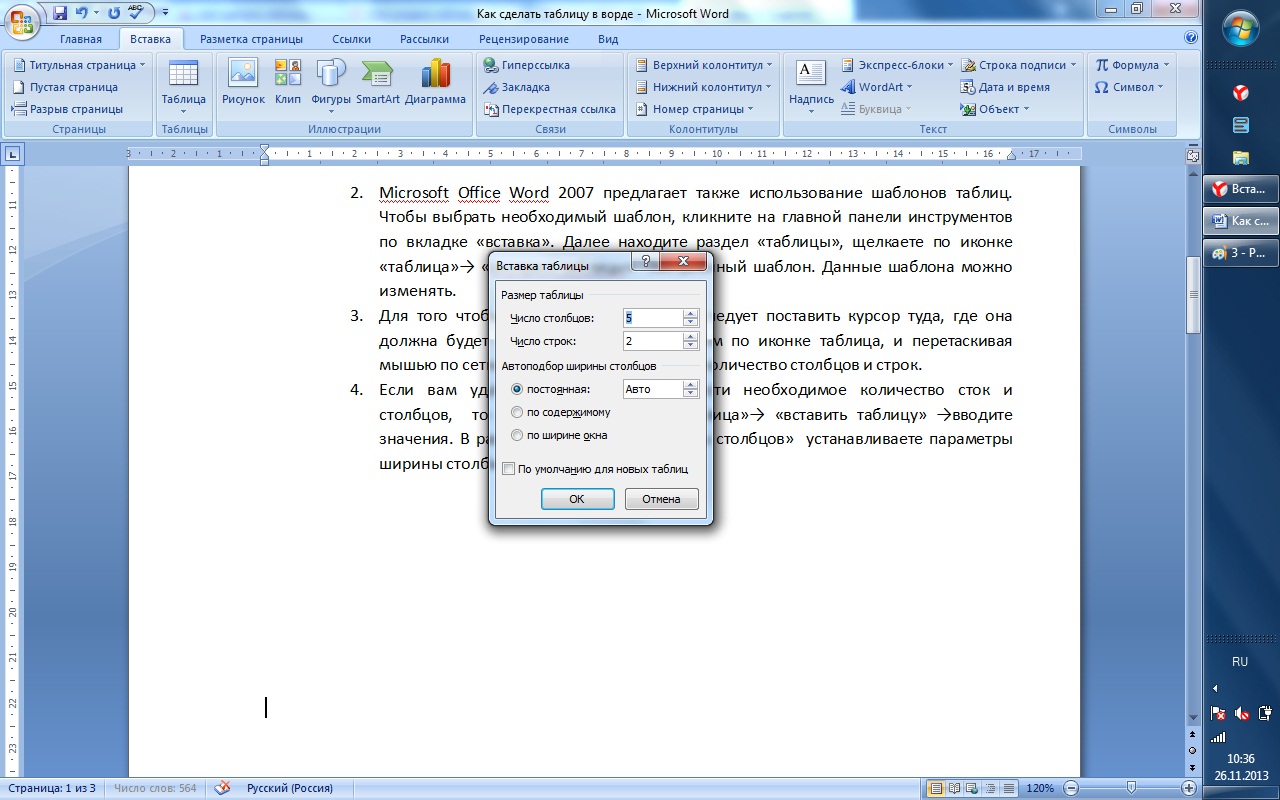Switch to full-screen reading view in status bar
1280x800 pixels.
[954, 788]
